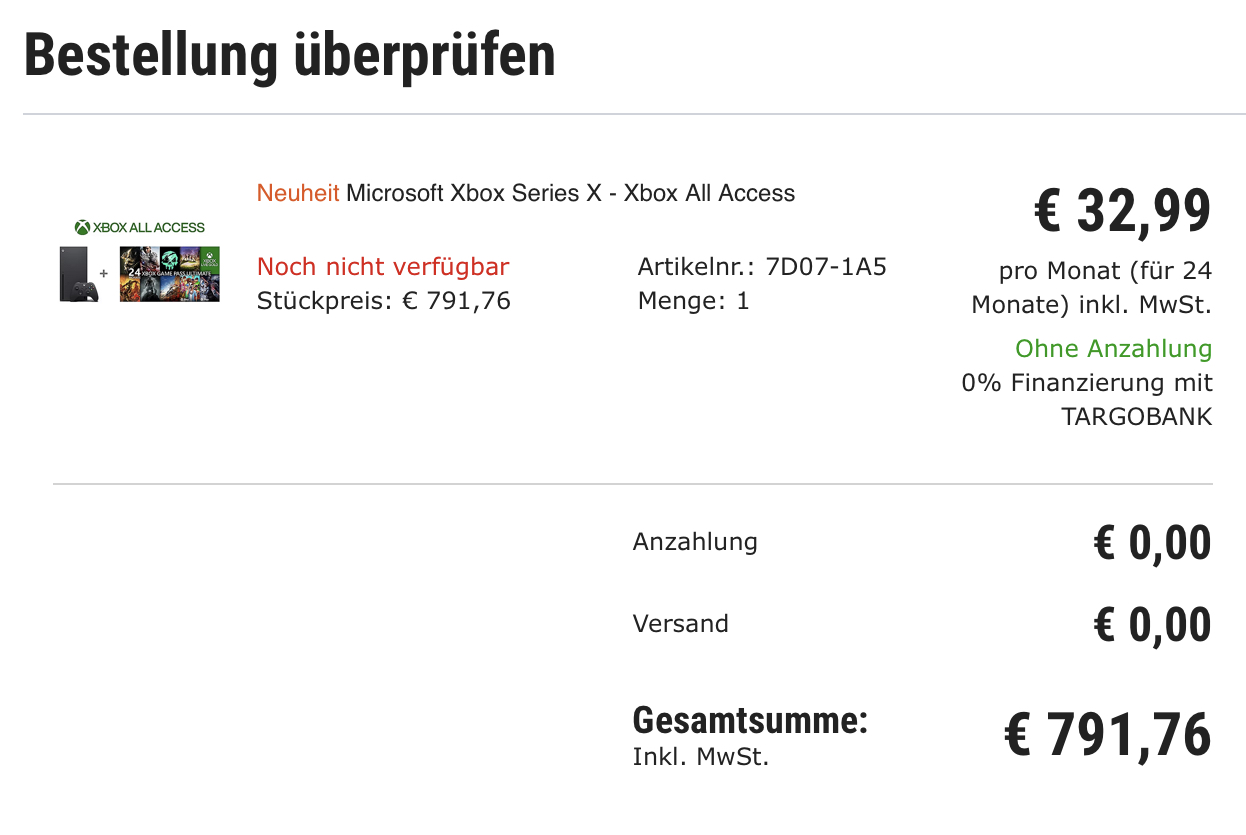The height and width of the screenshot is (835, 1246).
Task: Click the Game Pass Ultimate games collage
Action: 169,274
